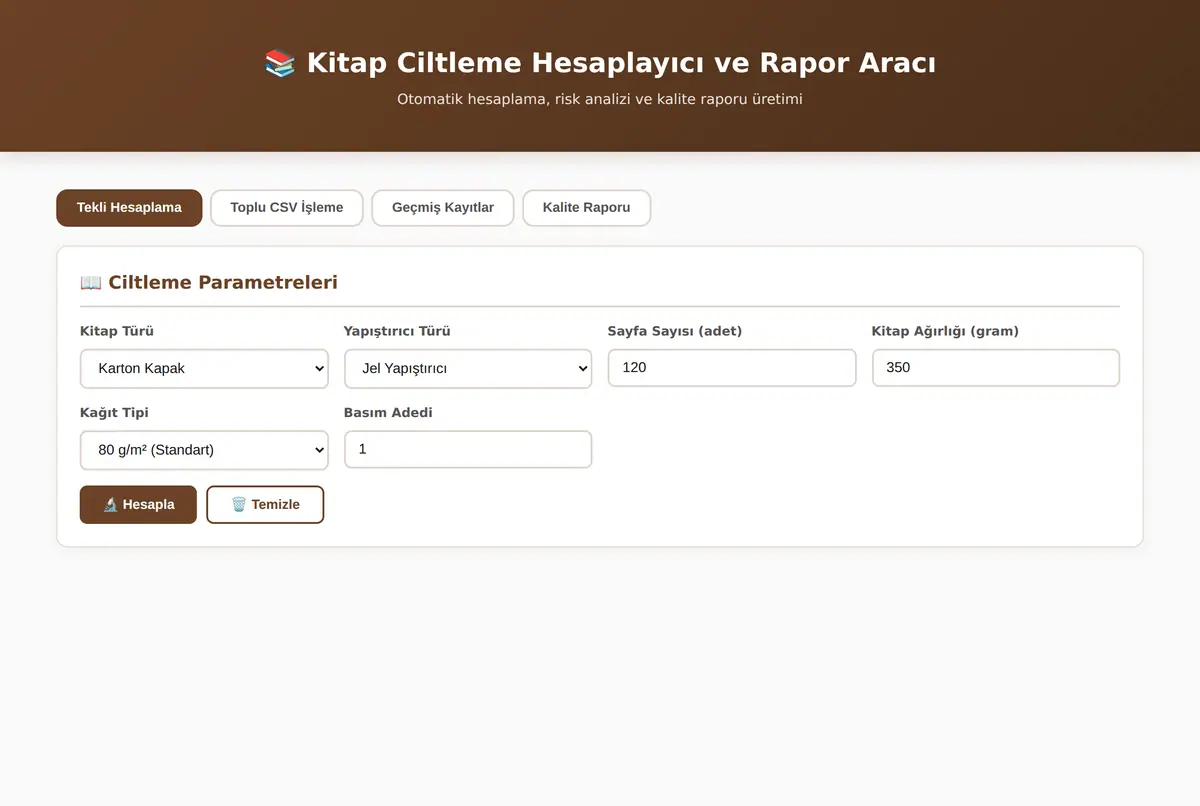This screenshot has height=806, width=1200.
Task: Switch to Toplu CSV İşleme tab
Action: [287, 208]
